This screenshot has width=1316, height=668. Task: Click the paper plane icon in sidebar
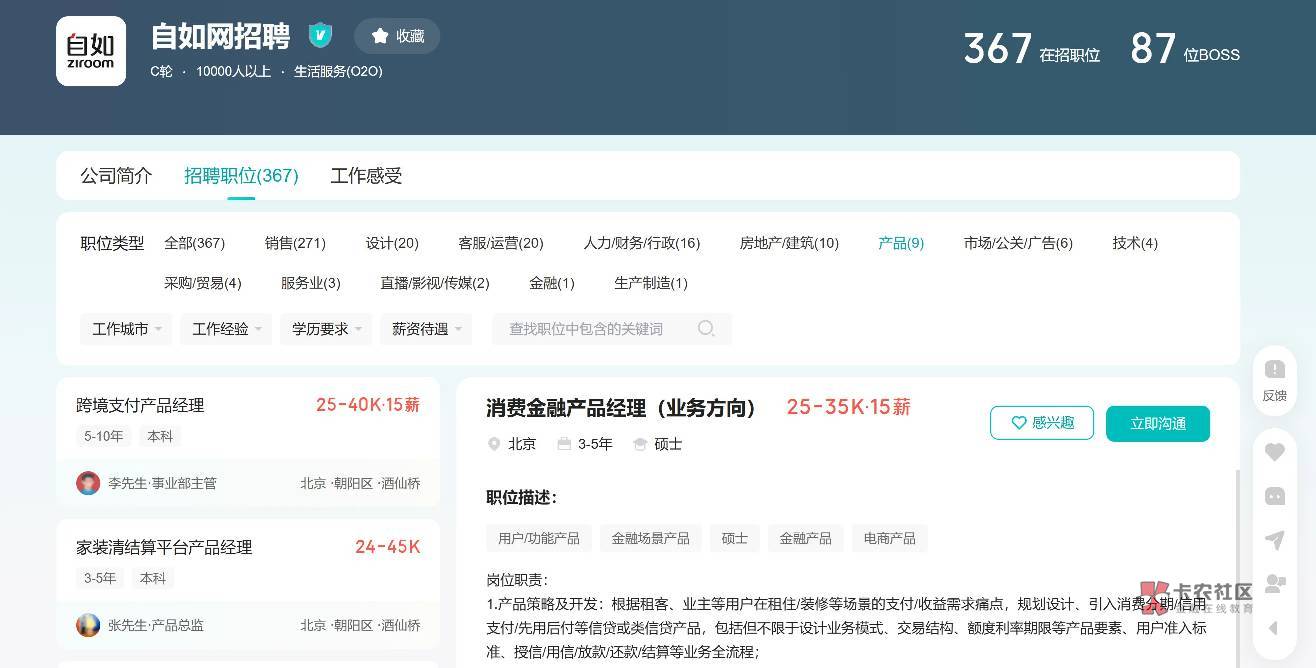1274,540
